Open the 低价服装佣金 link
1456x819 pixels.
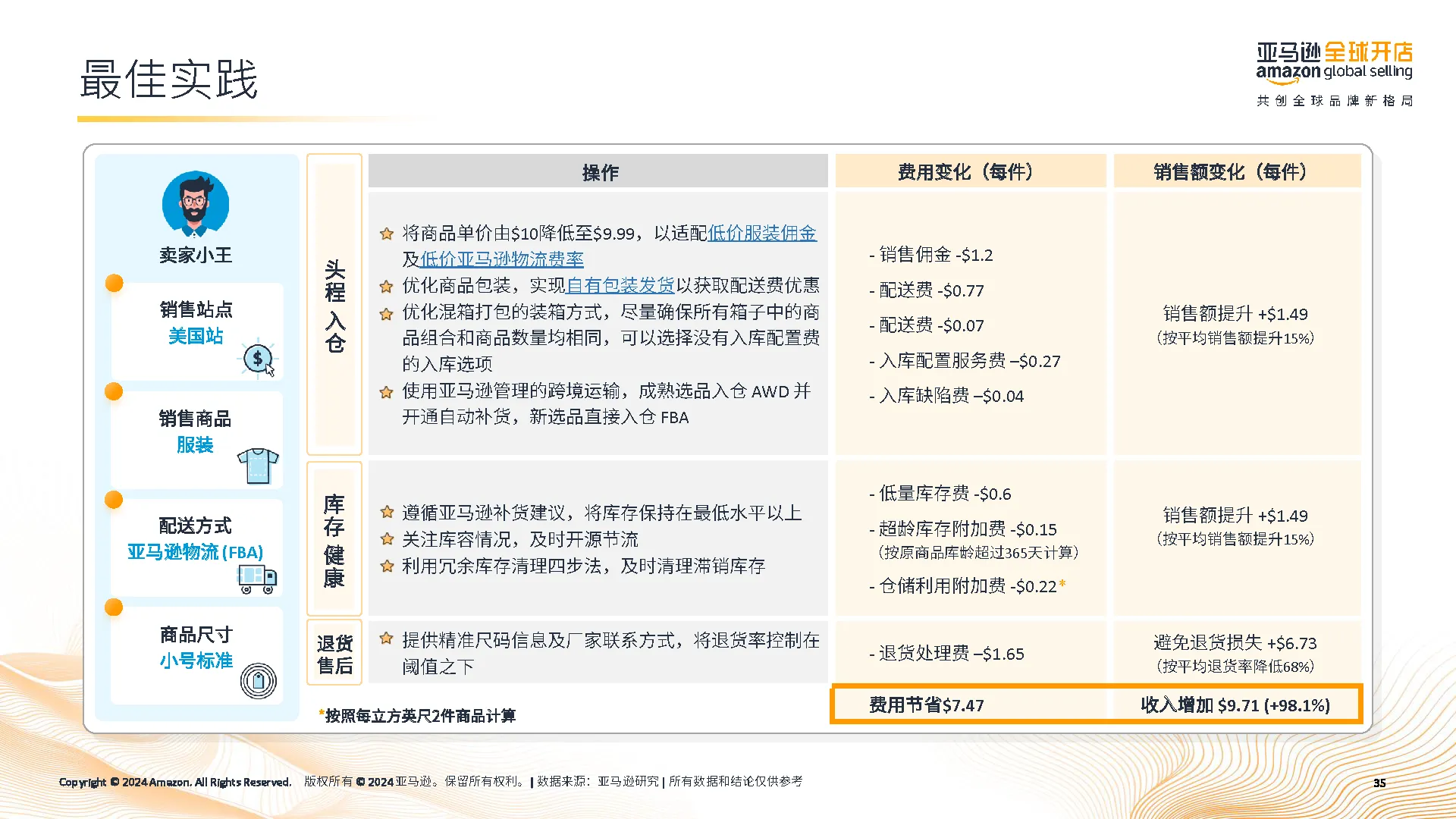click(761, 233)
